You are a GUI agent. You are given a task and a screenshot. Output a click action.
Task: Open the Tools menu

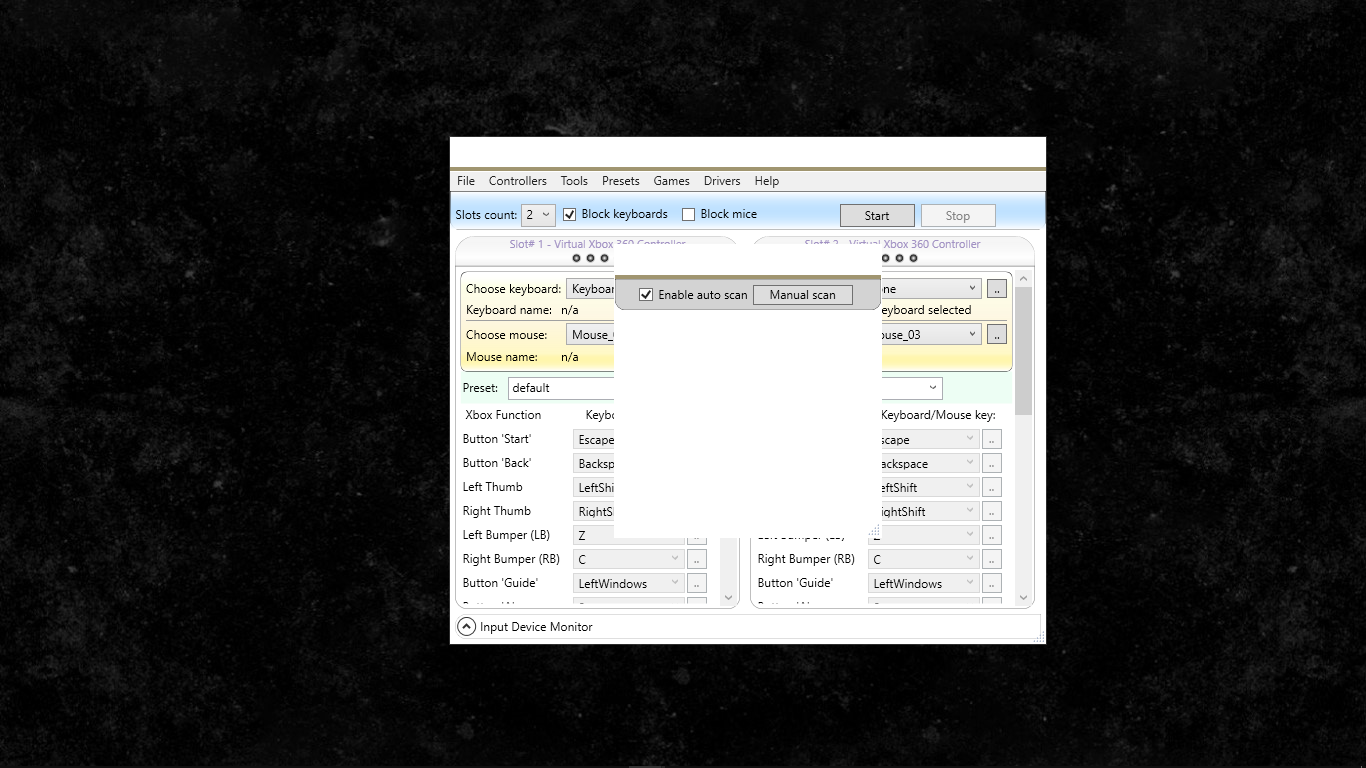coord(573,181)
